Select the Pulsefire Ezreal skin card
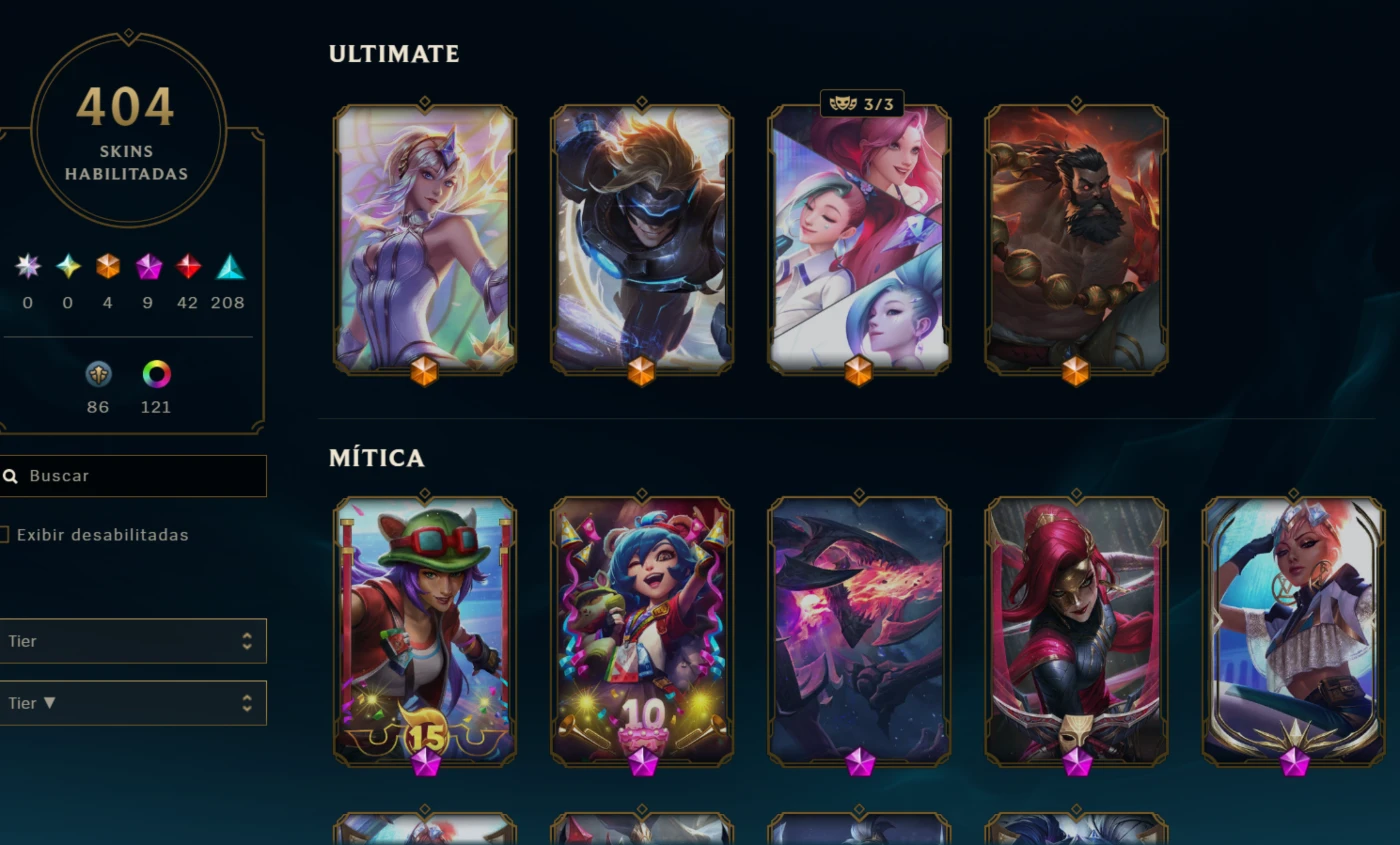 pos(641,240)
